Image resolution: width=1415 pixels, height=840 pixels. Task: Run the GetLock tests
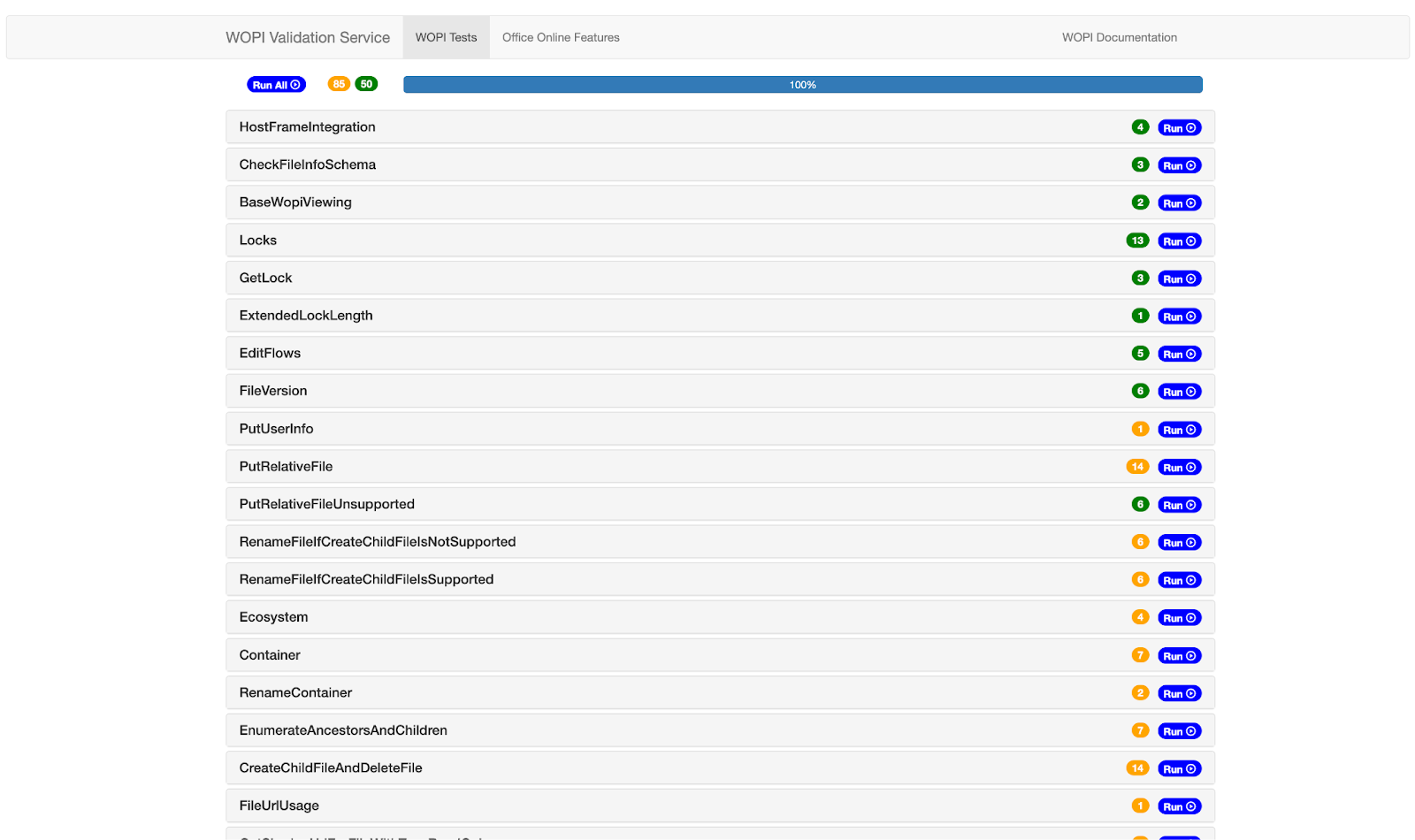pos(1179,279)
